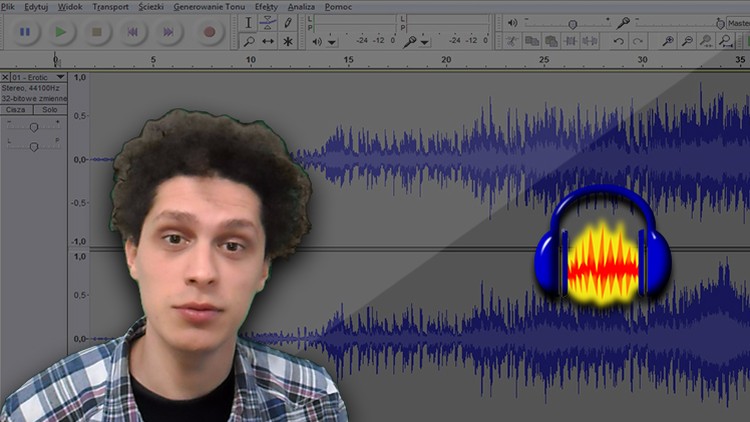Click the playback meter speaker icon

coord(317,42)
